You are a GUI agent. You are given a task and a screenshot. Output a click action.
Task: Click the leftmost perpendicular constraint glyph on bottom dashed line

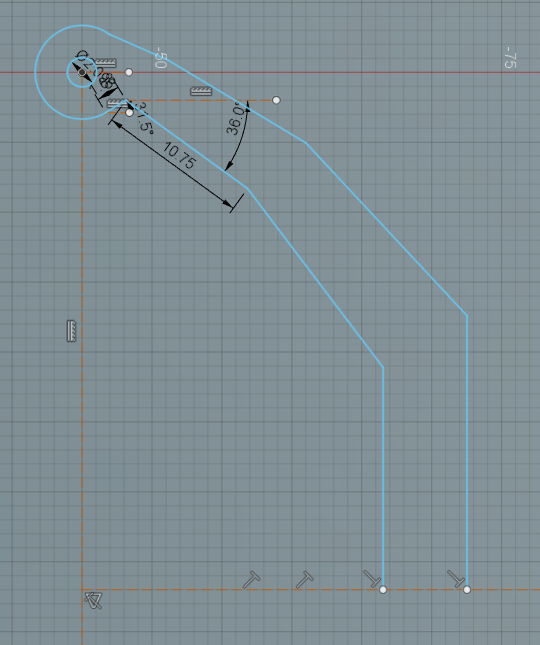(251, 580)
